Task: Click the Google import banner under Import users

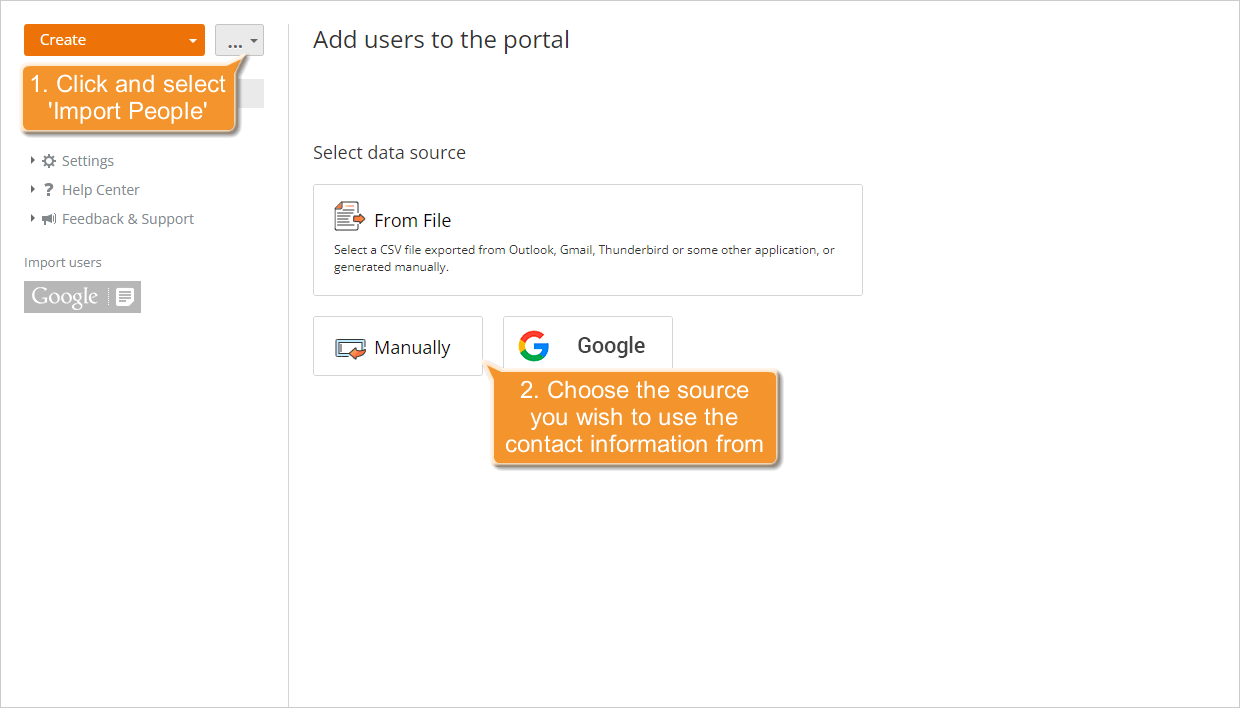Action: click(82, 296)
